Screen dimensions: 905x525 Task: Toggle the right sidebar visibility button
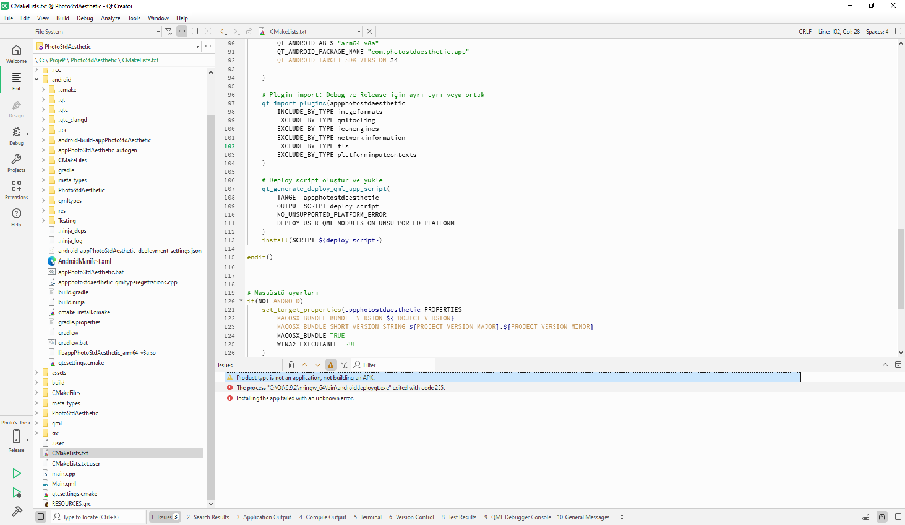click(x=897, y=517)
